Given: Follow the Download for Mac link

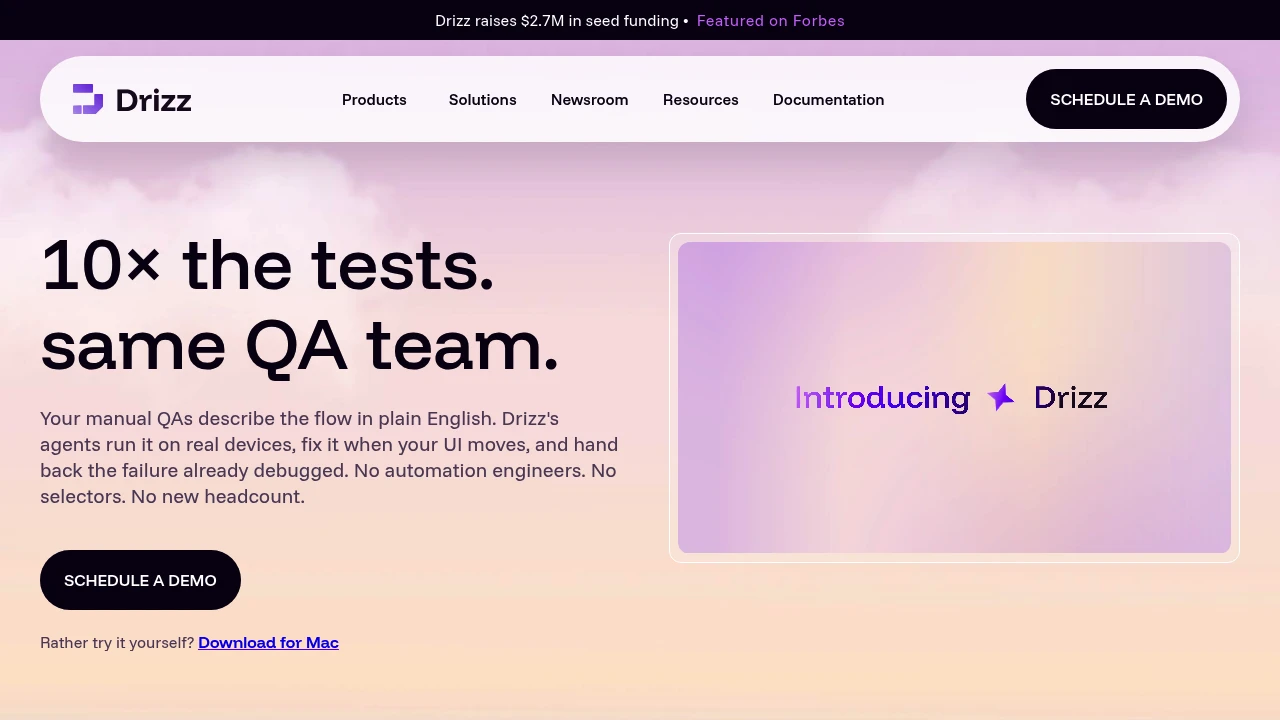Looking at the screenshot, I should point(268,643).
